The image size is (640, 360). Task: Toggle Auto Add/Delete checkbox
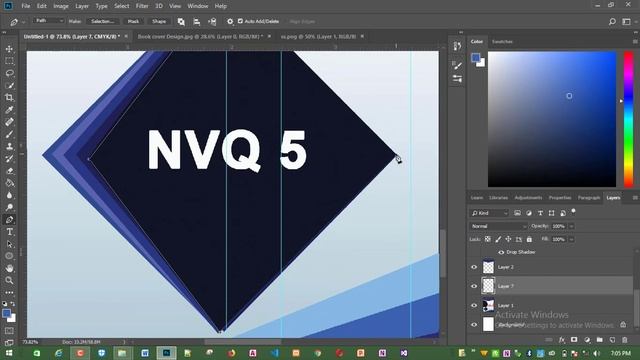click(x=240, y=21)
